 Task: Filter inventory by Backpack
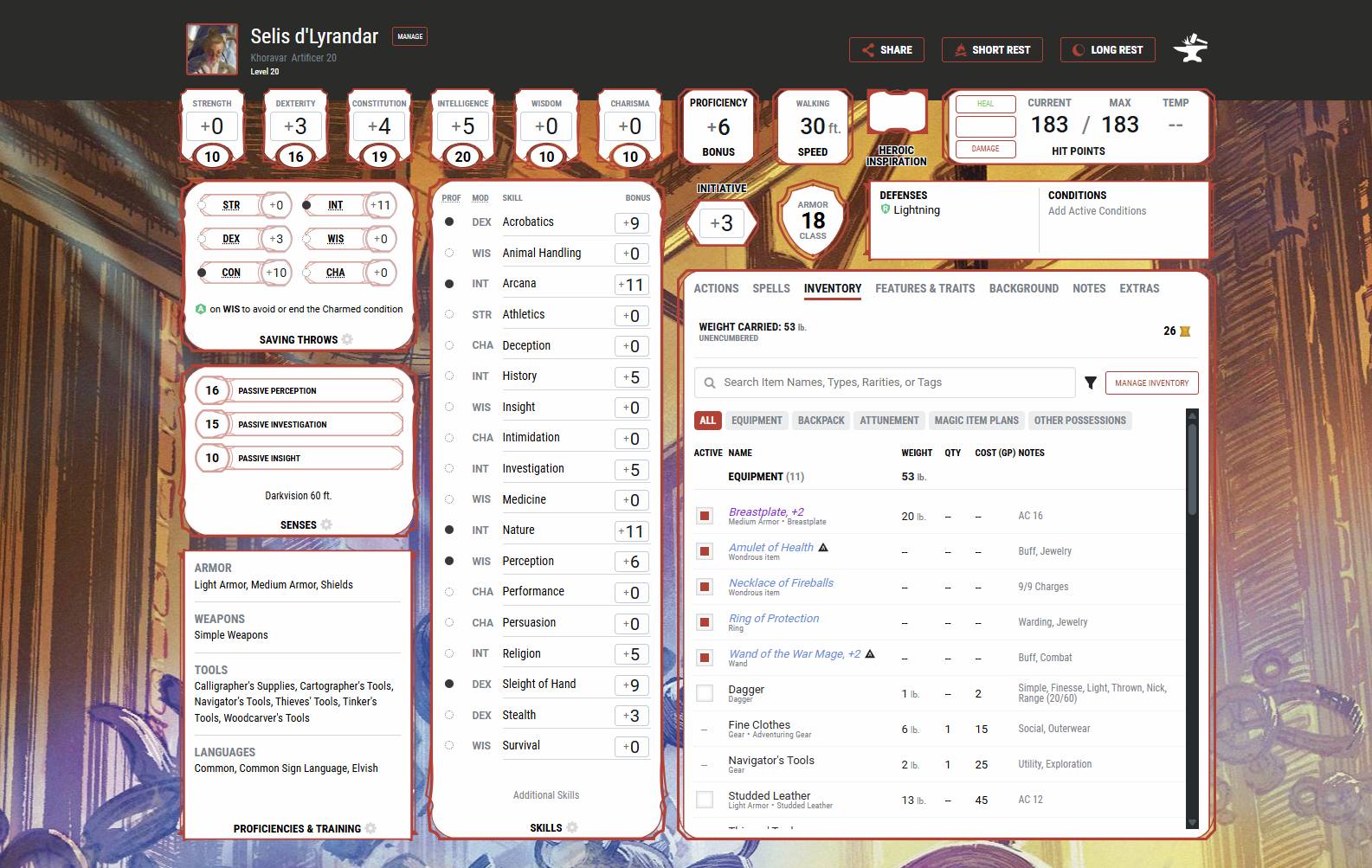[821, 421]
